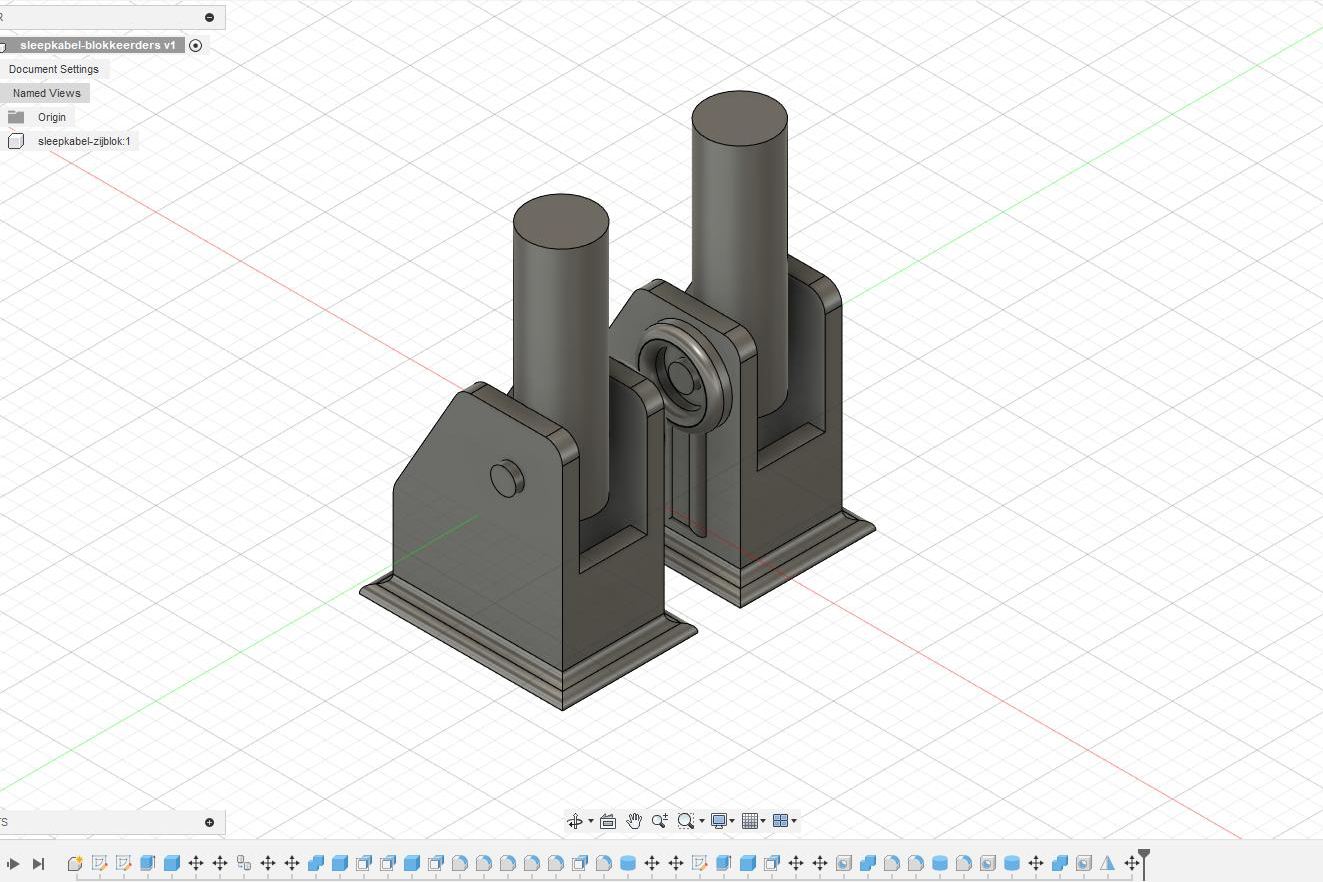Collapse the browser panel with minus button
The height and width of the screenshot is (882, 1323).
209,17
